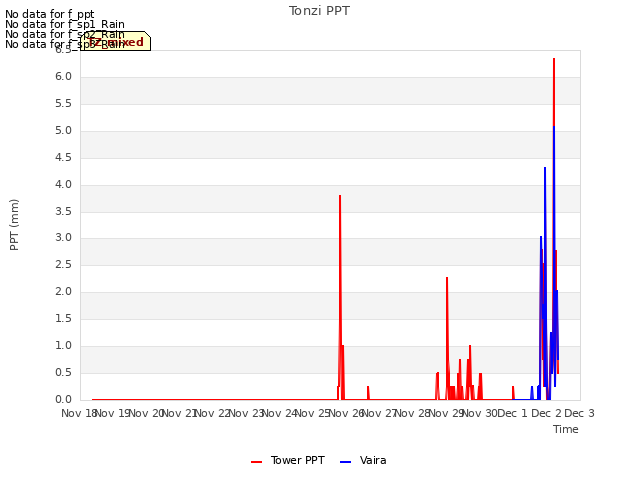Click the 3.5 y-axis tick label
Viewport: 640px width, 480px height.
(63, 211)
